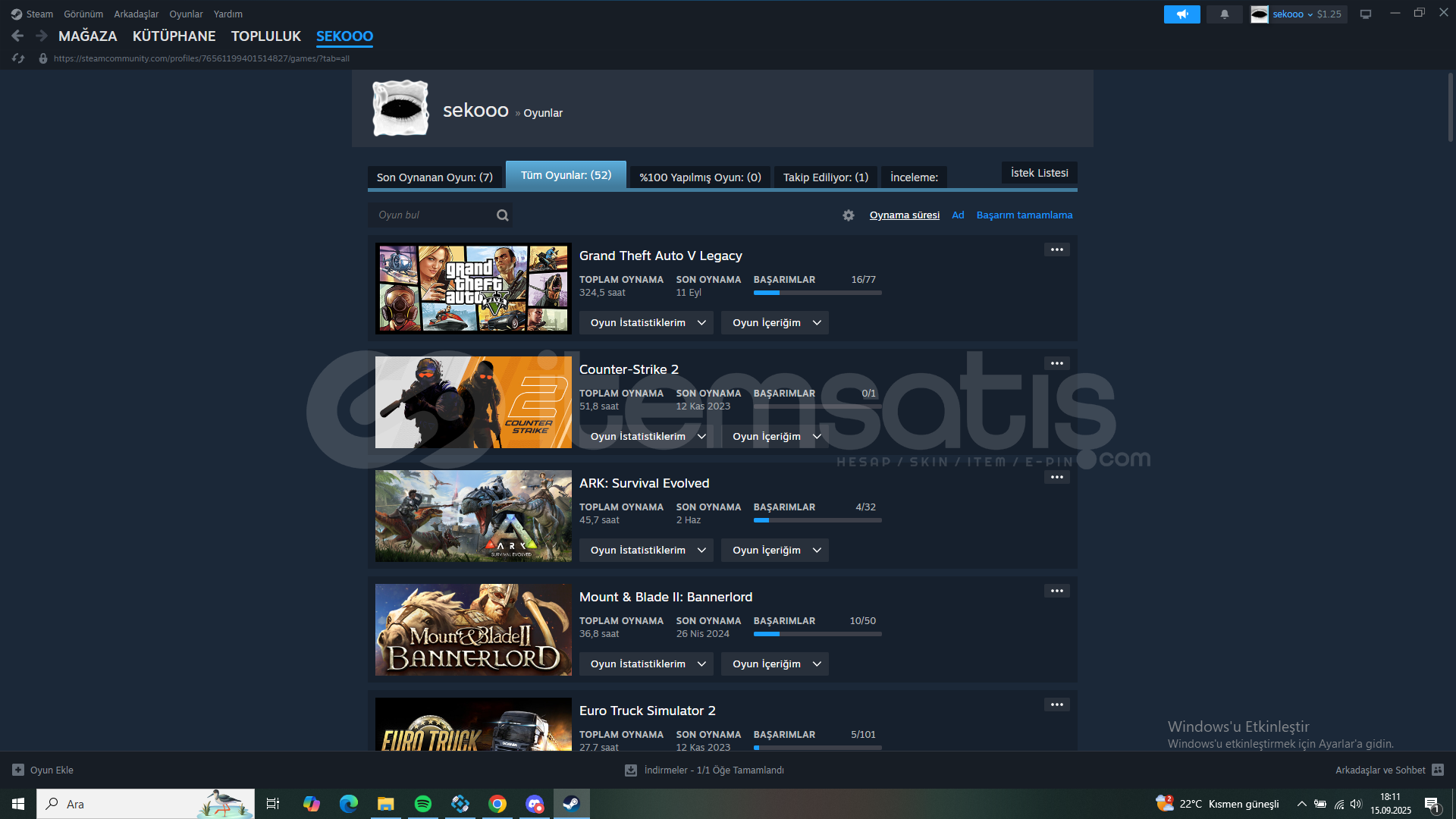Image resolution: width=1456 pixels, height=819 pixels.
Task: Click the padlock icon beside the URL
Action: (x=43, y=58)
